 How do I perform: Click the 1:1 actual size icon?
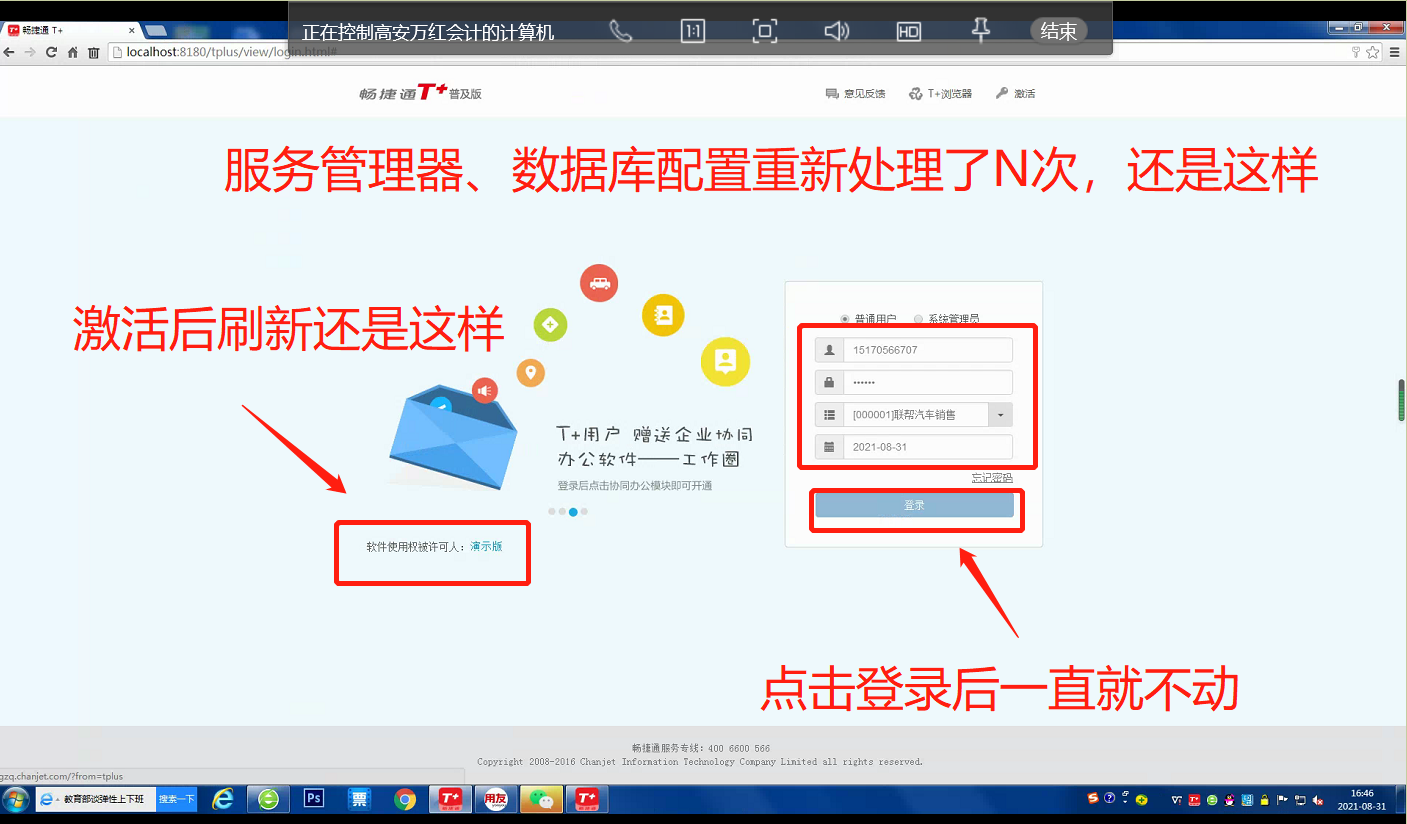[x=692, y=31]
